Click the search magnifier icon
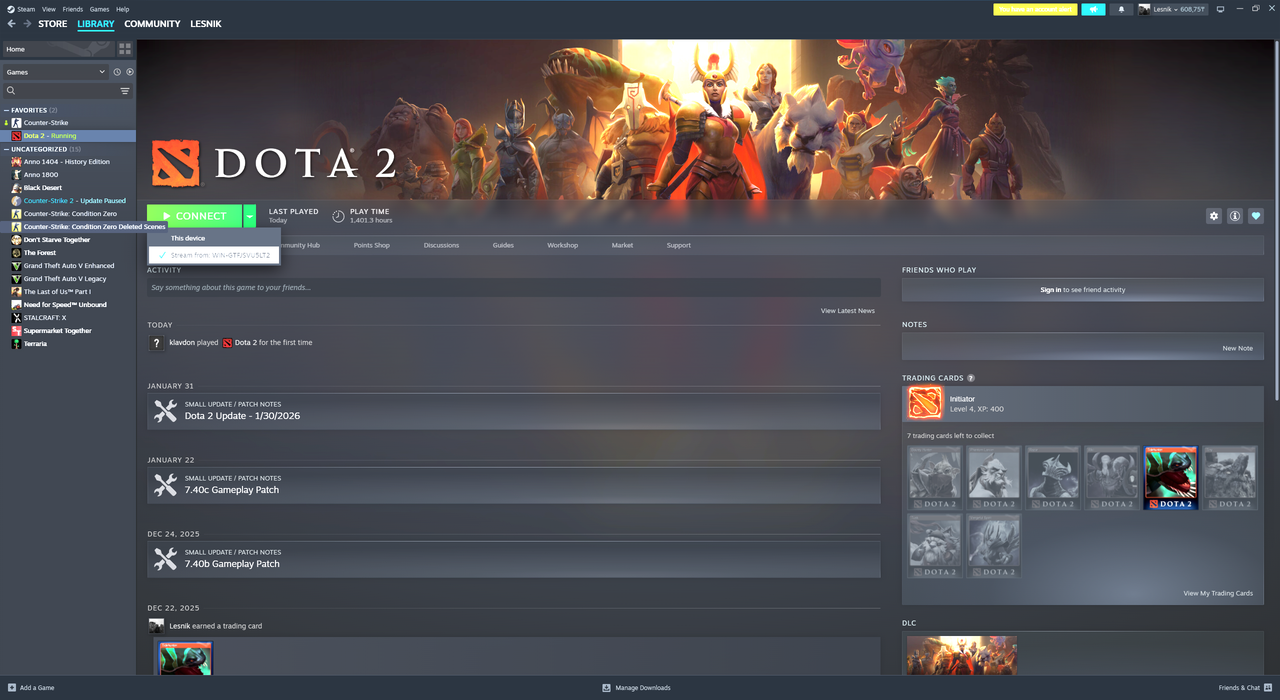 pyautogui.click(x=11, y=91)
